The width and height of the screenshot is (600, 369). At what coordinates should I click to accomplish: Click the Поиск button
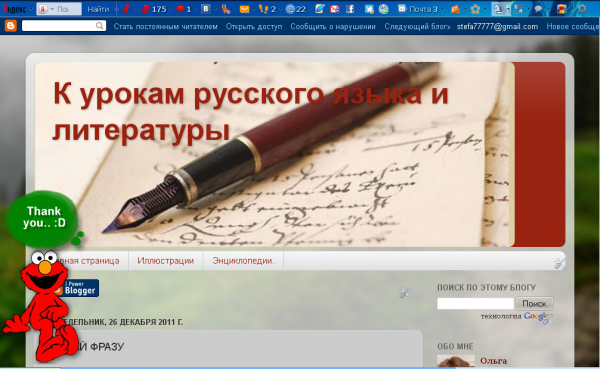pyautogui.click(x=534, y=304)
